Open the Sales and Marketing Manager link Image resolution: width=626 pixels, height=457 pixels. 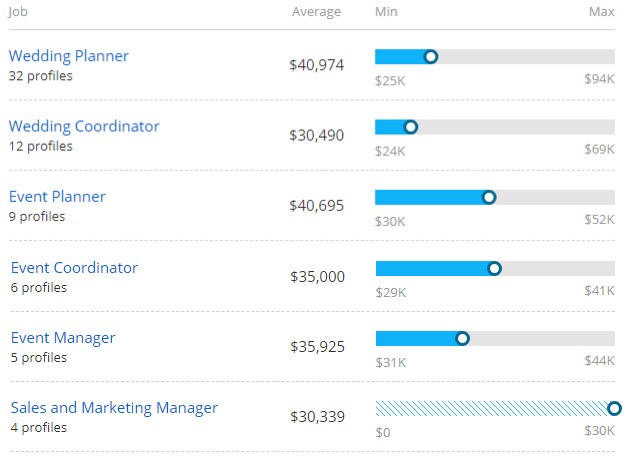pyautogui.click(x=114, y=407)
